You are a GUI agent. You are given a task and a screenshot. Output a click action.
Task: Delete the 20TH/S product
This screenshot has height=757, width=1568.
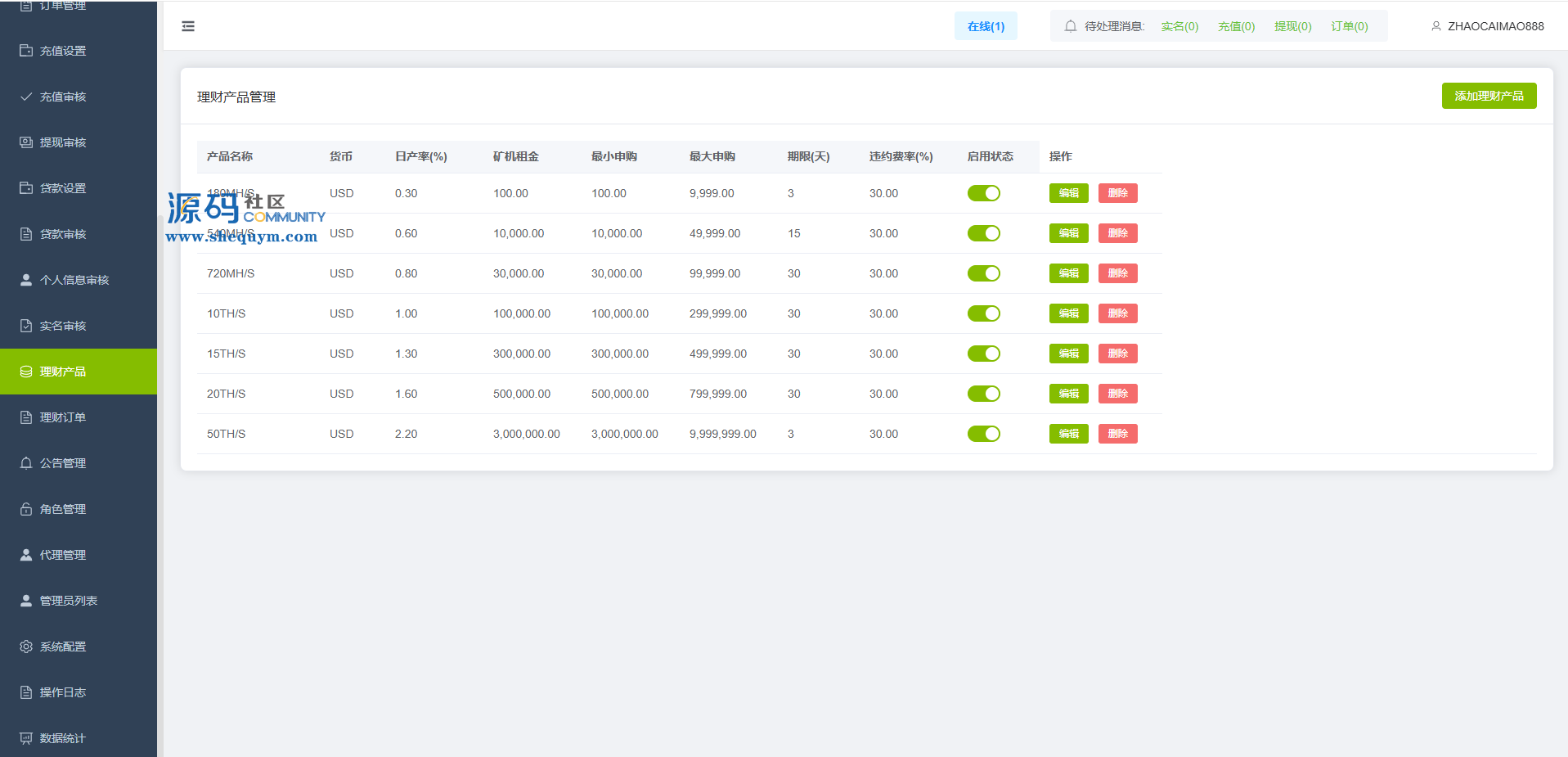tap(1117, 394)
